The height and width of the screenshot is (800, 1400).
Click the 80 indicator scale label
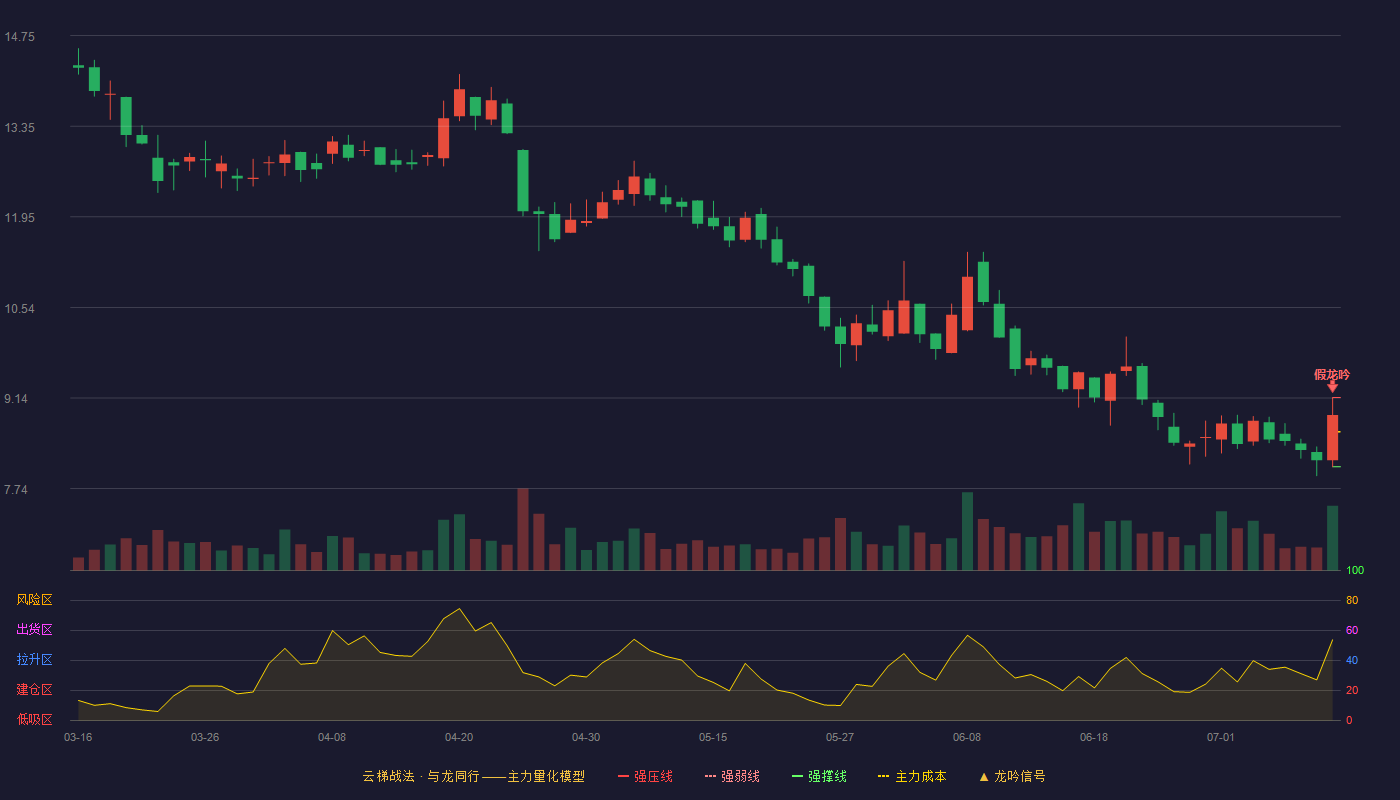[x=1352, y=600]
